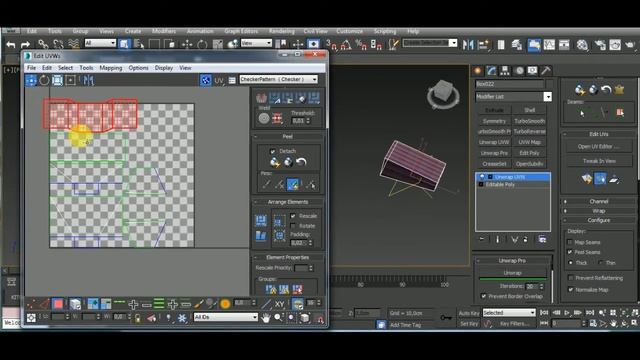Expand the Wrap rollout
Screen dimensions: 640x360
pos(599,211)
